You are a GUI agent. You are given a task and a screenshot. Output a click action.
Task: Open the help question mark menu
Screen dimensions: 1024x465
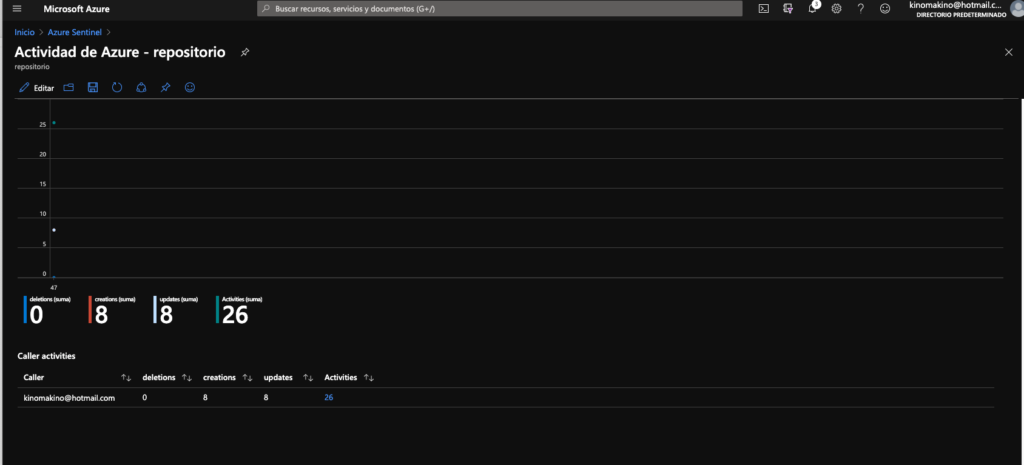(x=860, y=8)
